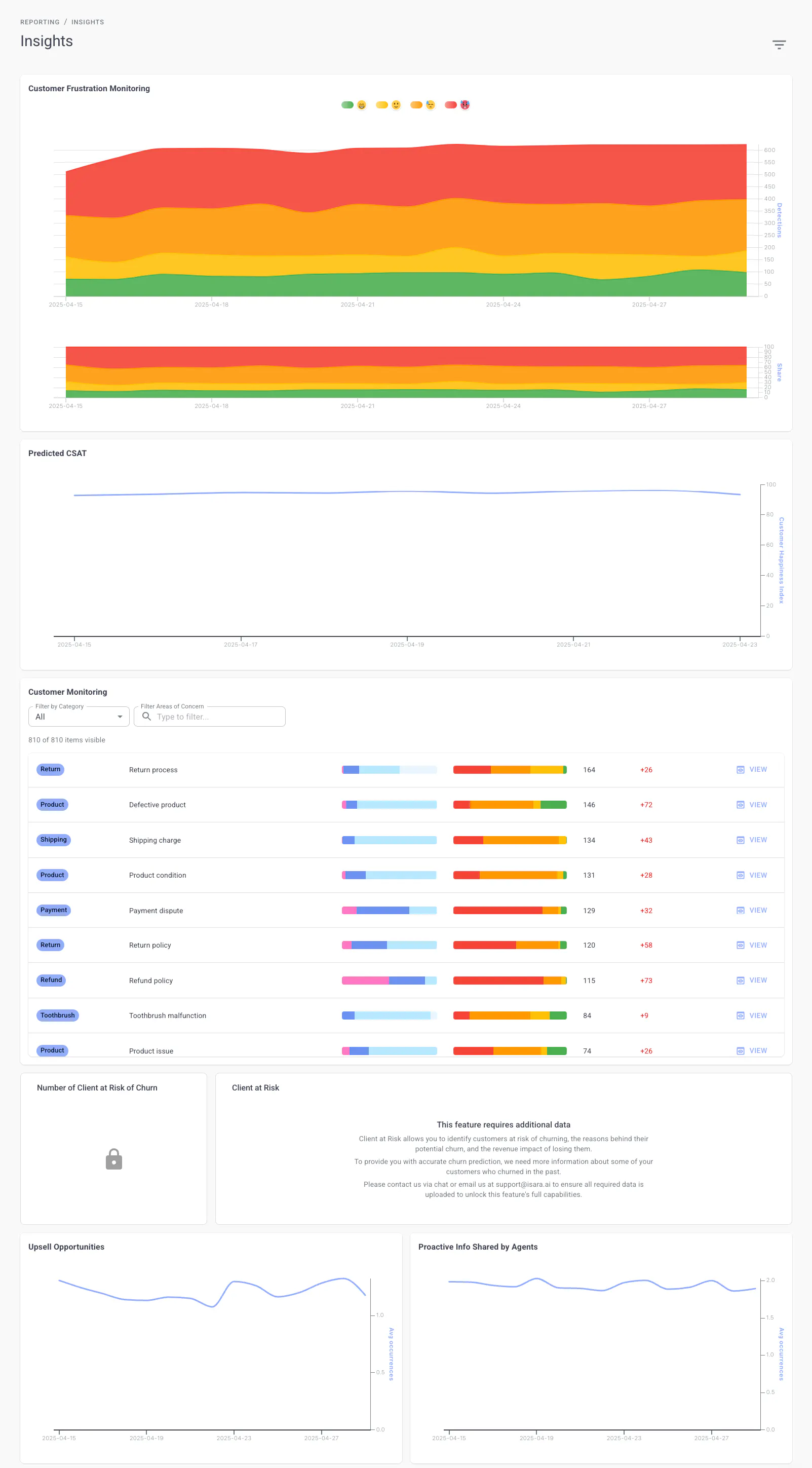The image size is (812, 1468).
Task: Click the '+73' change value
Action: point(646,981)
